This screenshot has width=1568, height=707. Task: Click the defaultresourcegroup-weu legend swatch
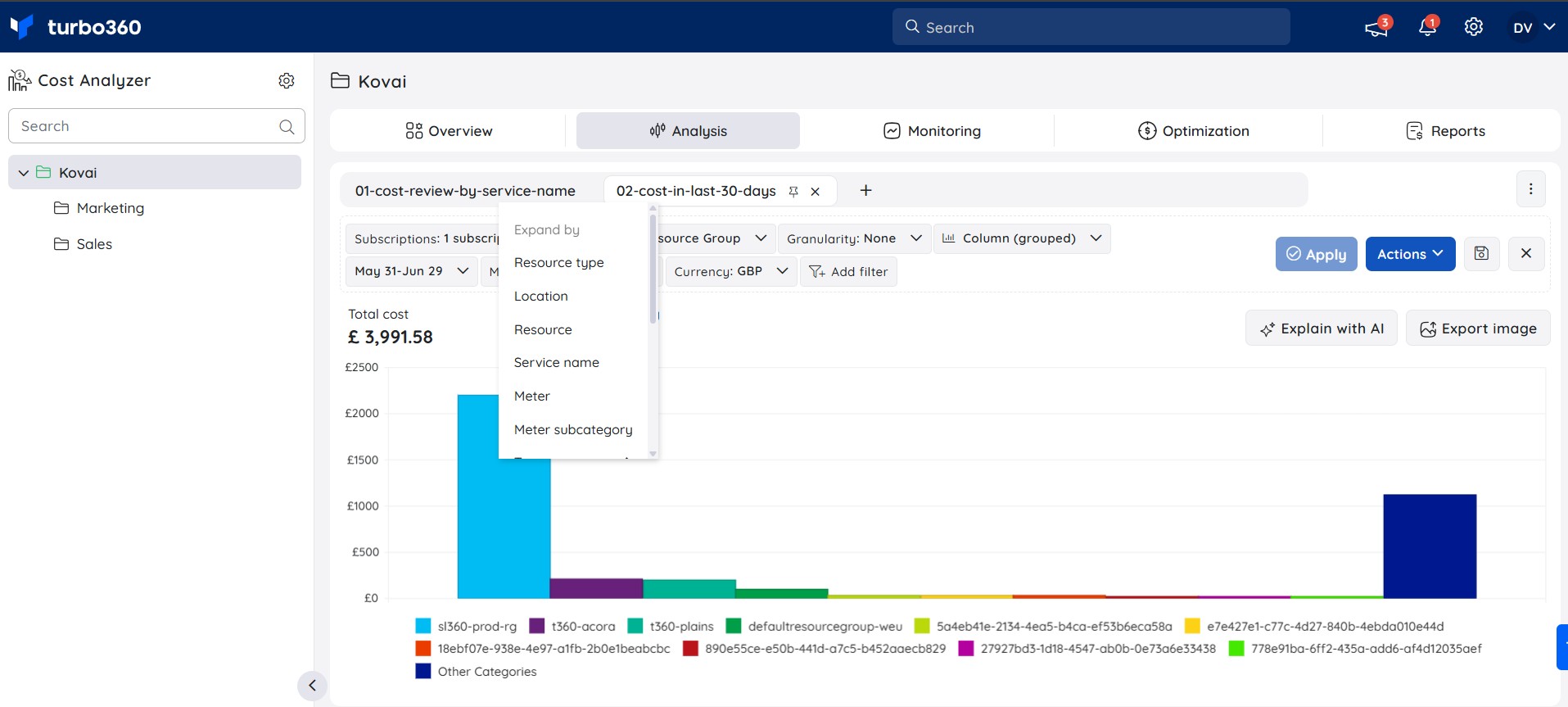[734, 627]
